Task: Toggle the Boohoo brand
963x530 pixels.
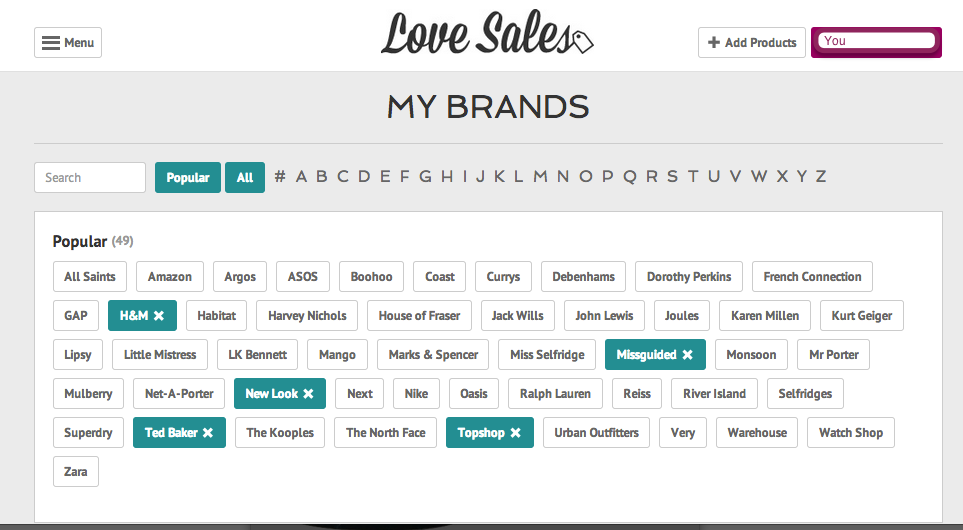Action: (x=371, y=276)
